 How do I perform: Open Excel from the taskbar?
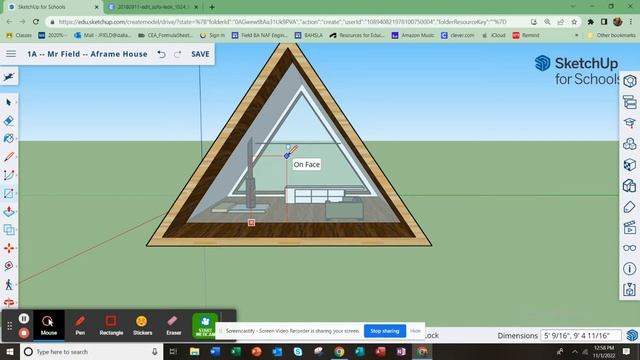[x=236, y=351]
